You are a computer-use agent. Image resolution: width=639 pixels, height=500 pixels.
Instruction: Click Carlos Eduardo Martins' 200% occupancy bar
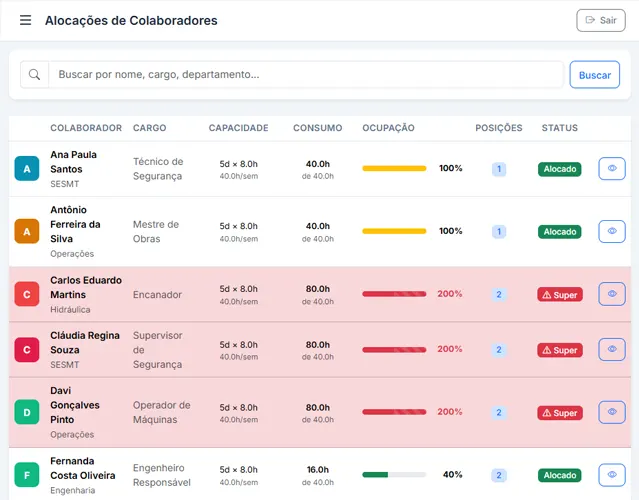tap(394, 294)
